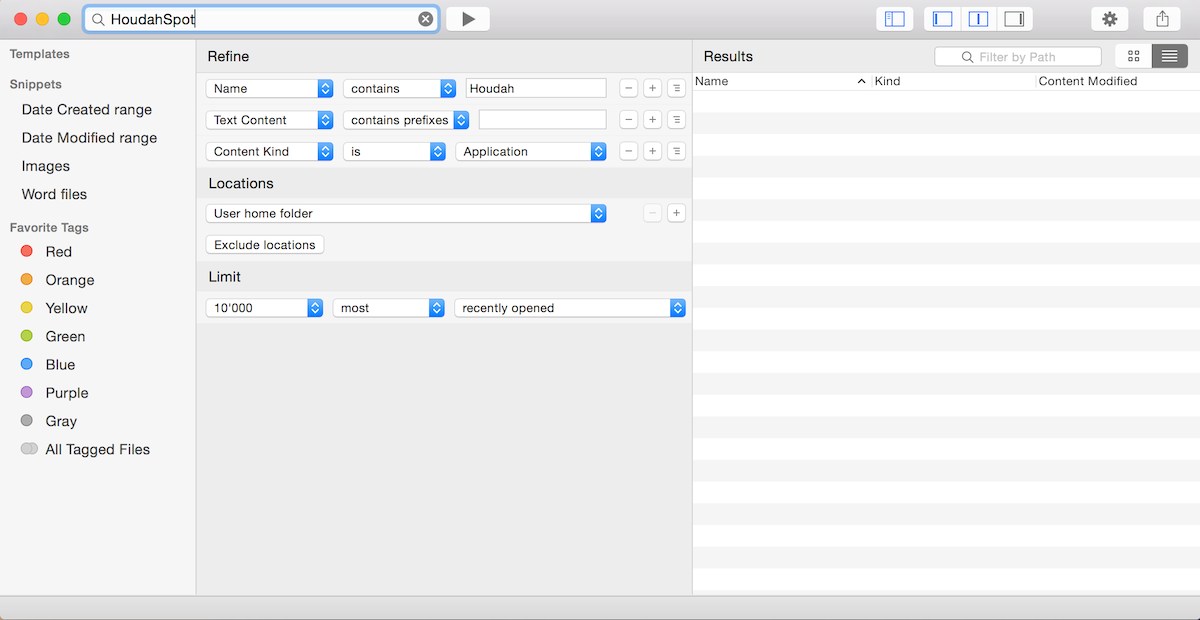Show only the right pane layout

pos(1015,19)
